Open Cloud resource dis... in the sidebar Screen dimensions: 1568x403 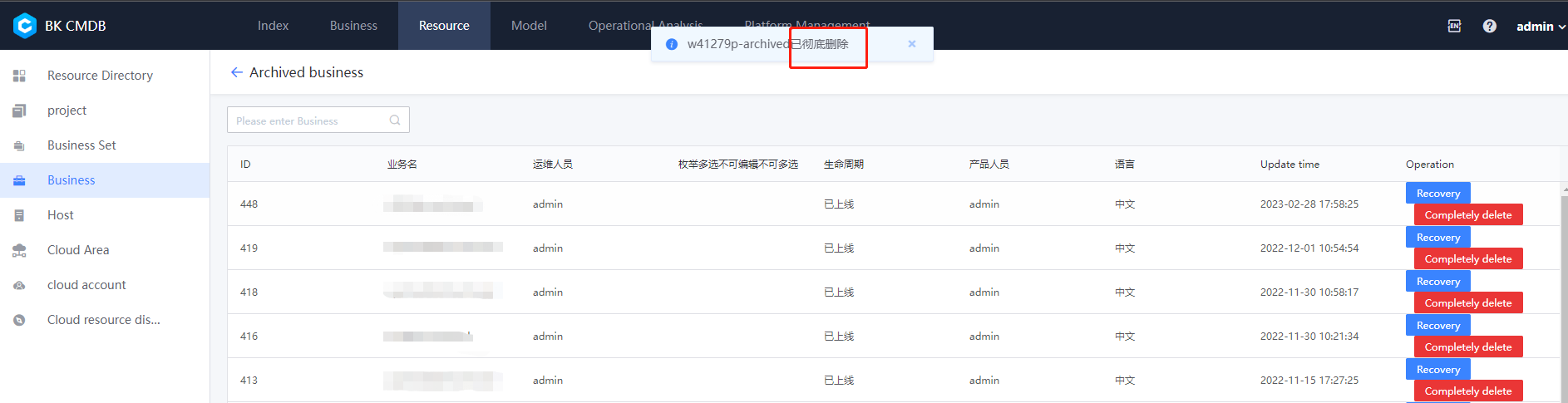[x=105, y=320]
